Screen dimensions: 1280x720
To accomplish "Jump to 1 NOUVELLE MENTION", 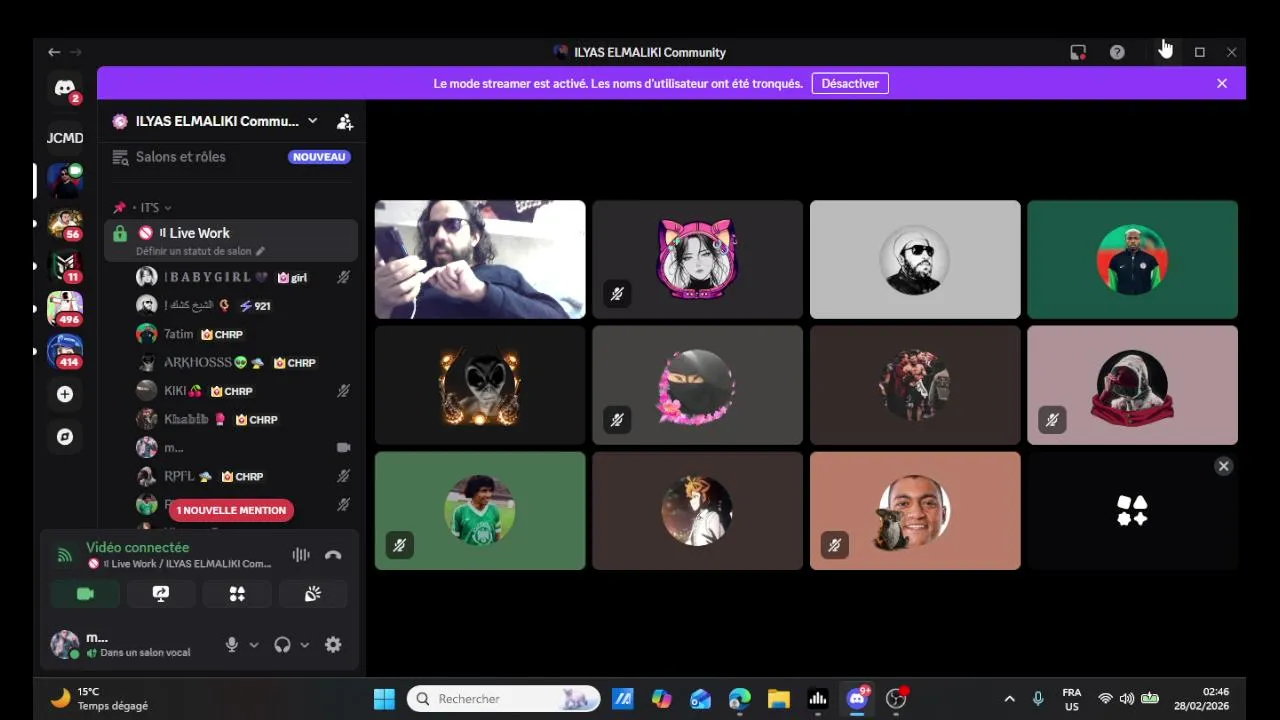I will coord(231,510).
